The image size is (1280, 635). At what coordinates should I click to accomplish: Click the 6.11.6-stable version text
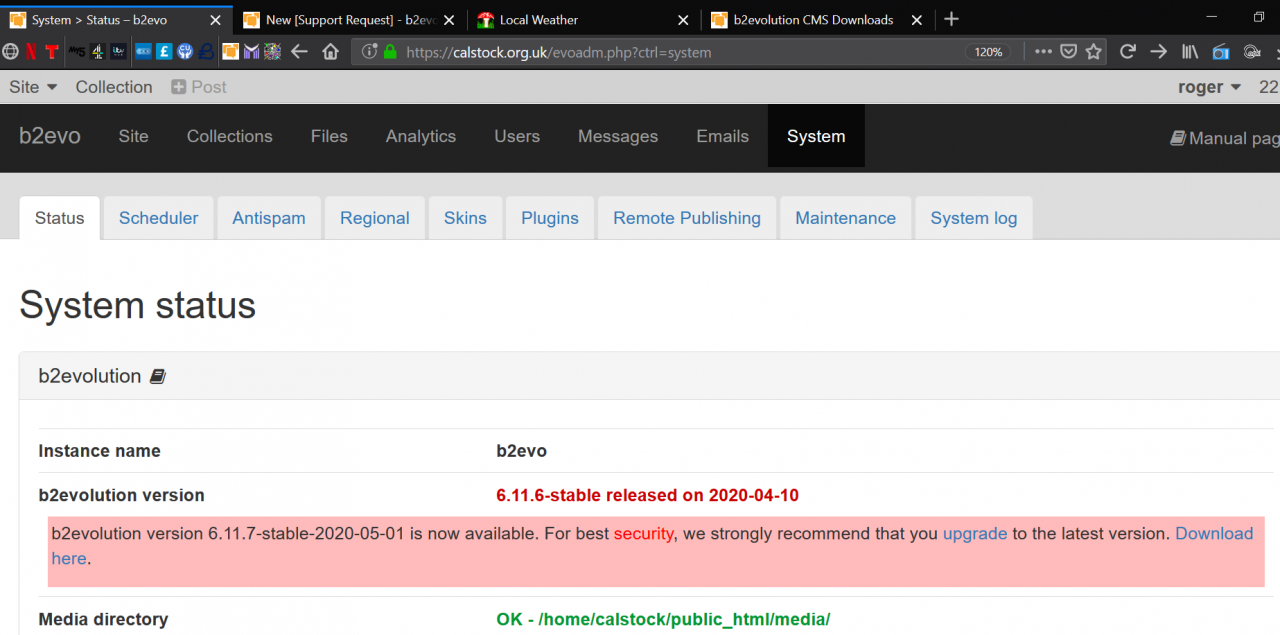coord(647,495)
